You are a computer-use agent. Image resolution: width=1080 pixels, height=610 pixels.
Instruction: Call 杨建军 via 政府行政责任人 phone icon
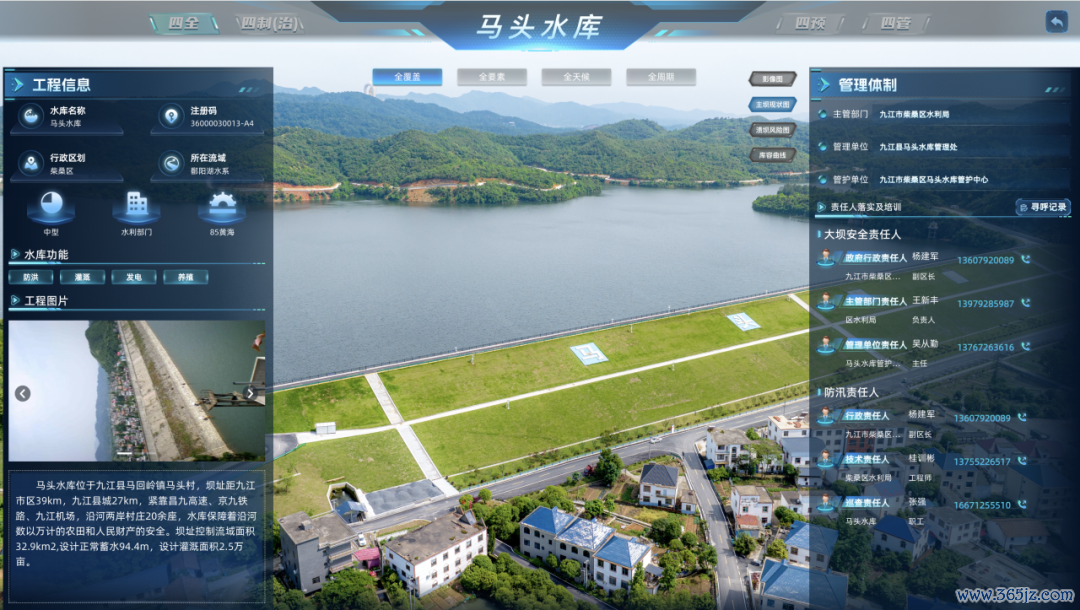1026,260
